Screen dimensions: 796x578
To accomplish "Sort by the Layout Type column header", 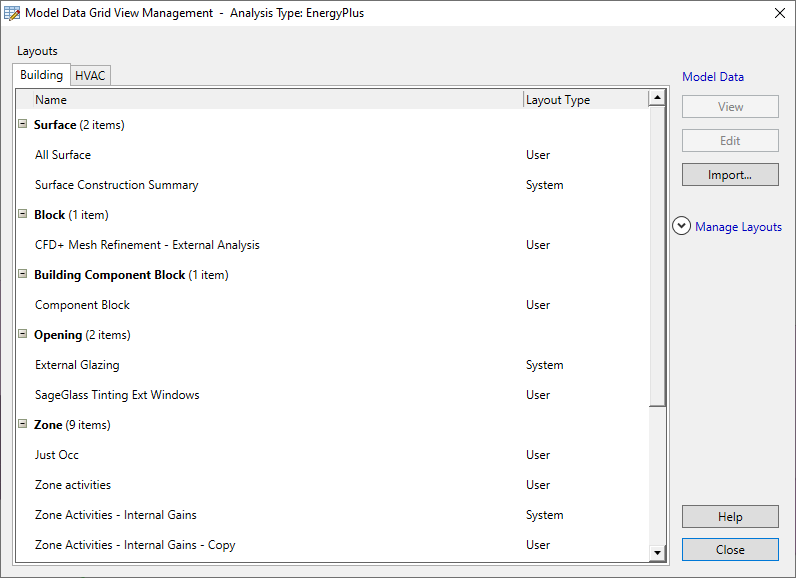I will 558,100.
